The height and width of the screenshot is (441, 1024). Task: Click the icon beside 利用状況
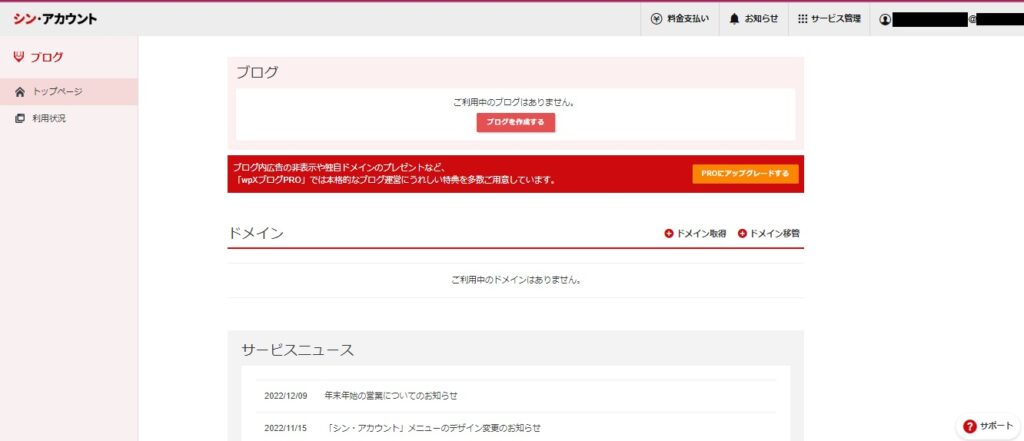click(20, 119)
